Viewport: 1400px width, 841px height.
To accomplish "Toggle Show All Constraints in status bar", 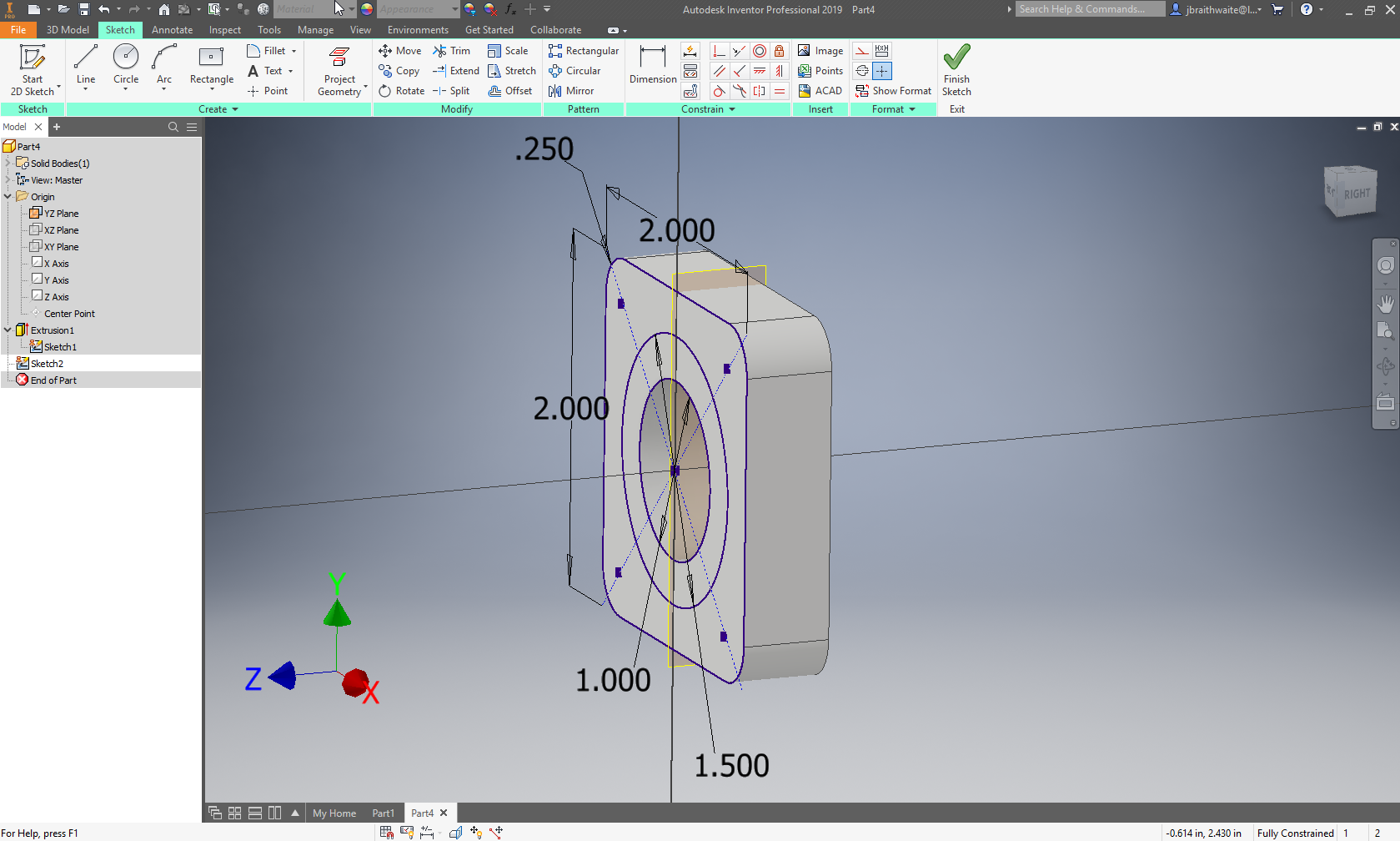I will pos(407,832).
